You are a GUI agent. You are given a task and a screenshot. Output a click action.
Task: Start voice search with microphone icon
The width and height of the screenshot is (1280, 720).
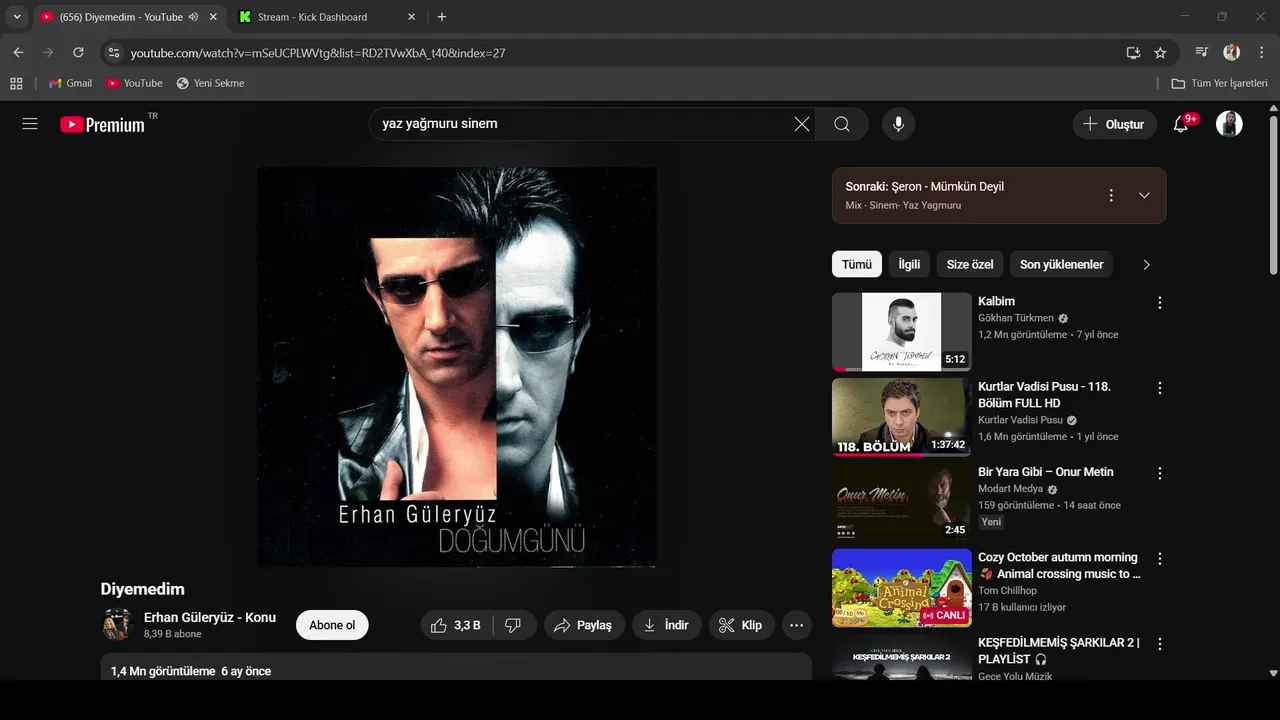click(899, 124)
